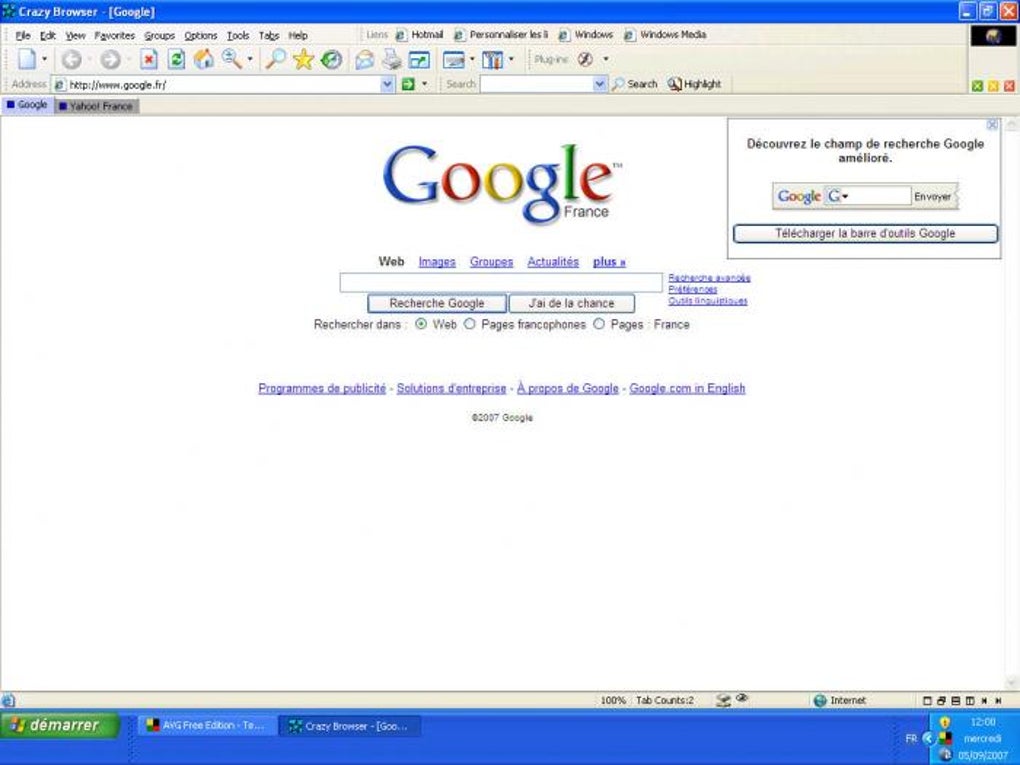Click the Recherche Google button
The height and width of the screenshot is (765, 1020).
coord(436,303)
